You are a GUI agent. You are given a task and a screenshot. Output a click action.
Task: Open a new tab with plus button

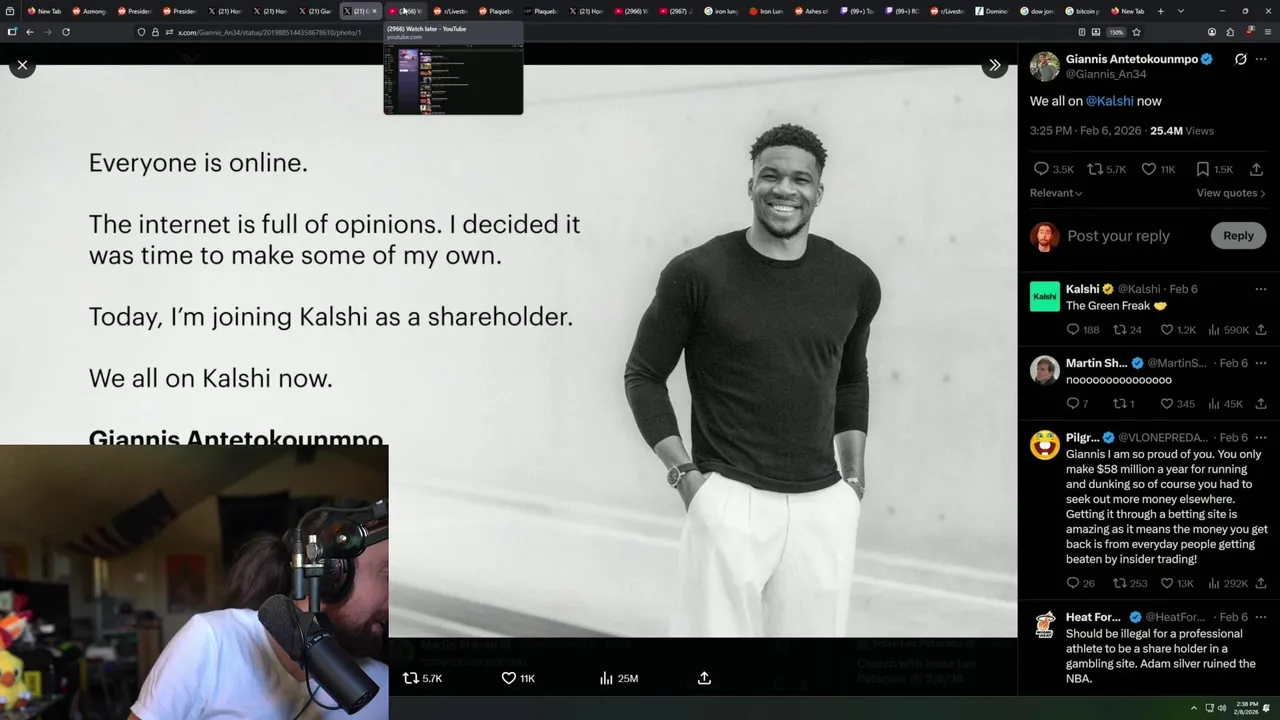pos(1160,11)
